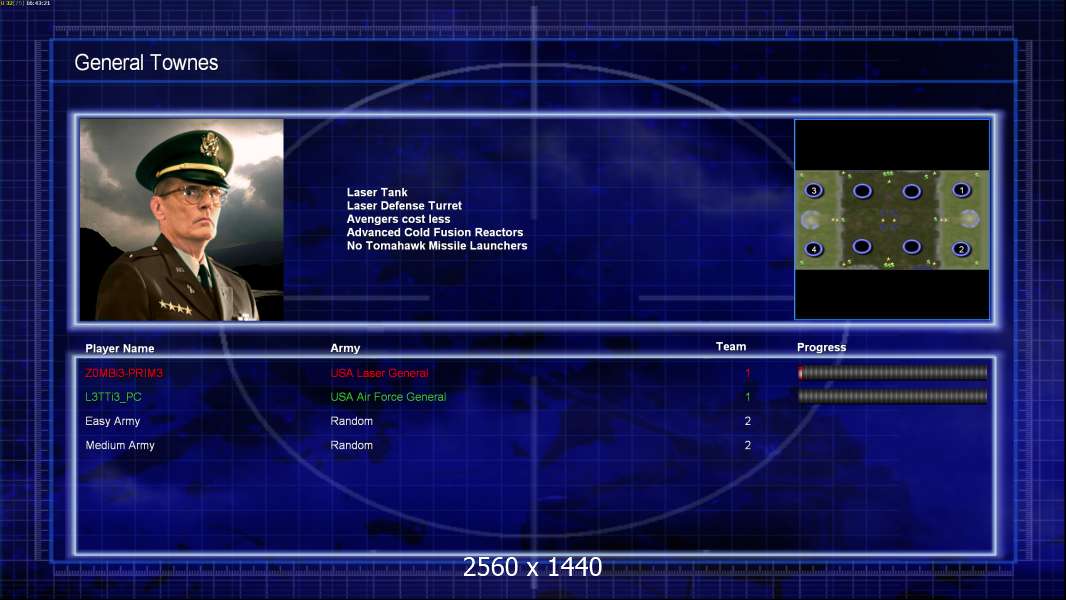Click team number in Z0MBI3-PRIM3 row

747,373
